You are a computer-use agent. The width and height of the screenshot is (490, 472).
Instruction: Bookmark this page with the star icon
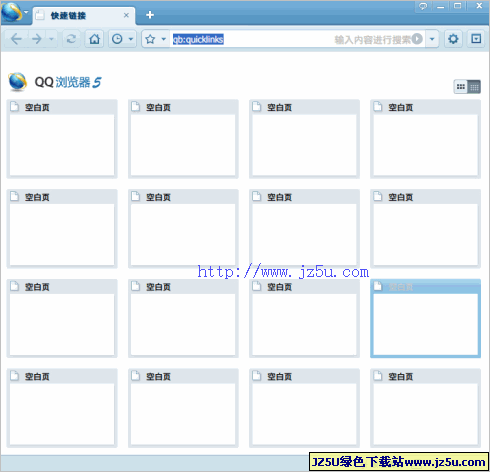[150, 39]
